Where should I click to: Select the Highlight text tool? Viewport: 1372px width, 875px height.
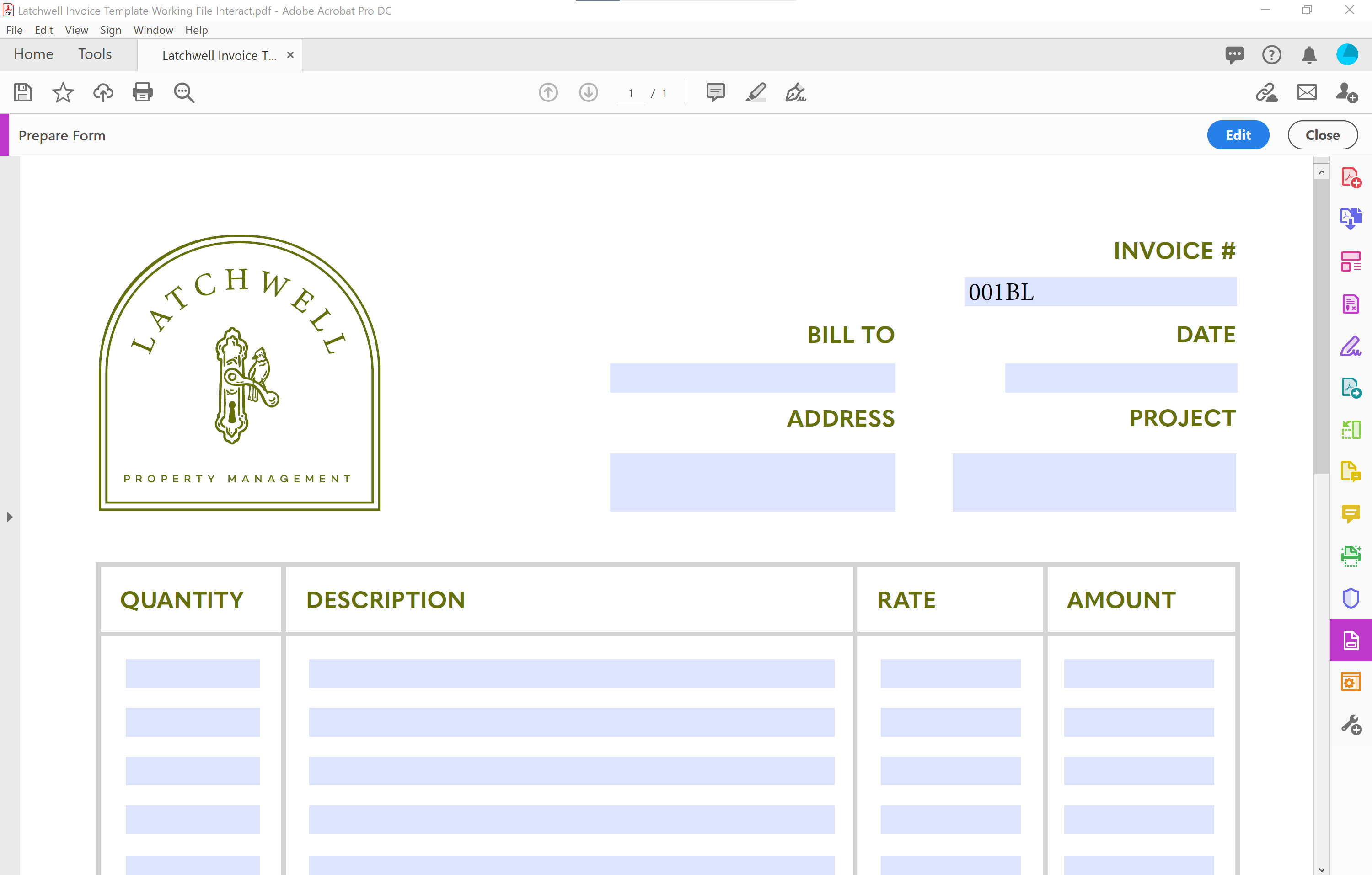tap(756, 92)
